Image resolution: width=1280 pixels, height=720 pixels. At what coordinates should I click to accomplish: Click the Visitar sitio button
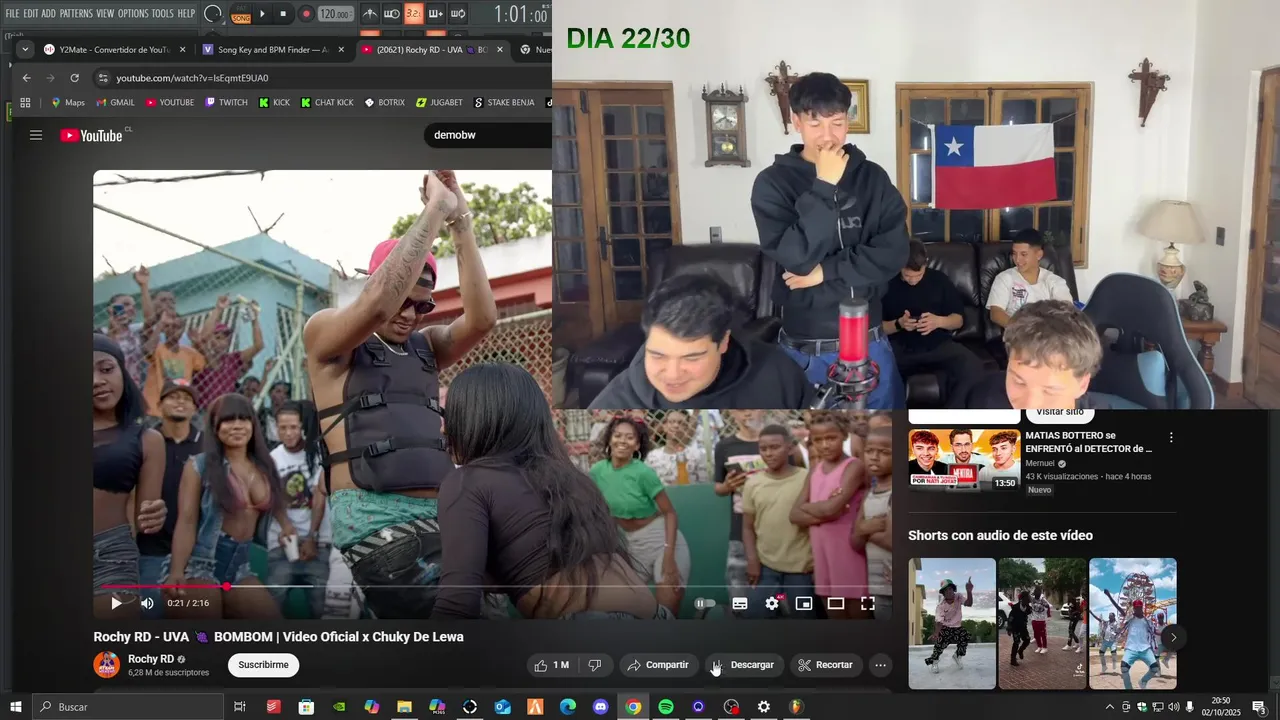1060,413
